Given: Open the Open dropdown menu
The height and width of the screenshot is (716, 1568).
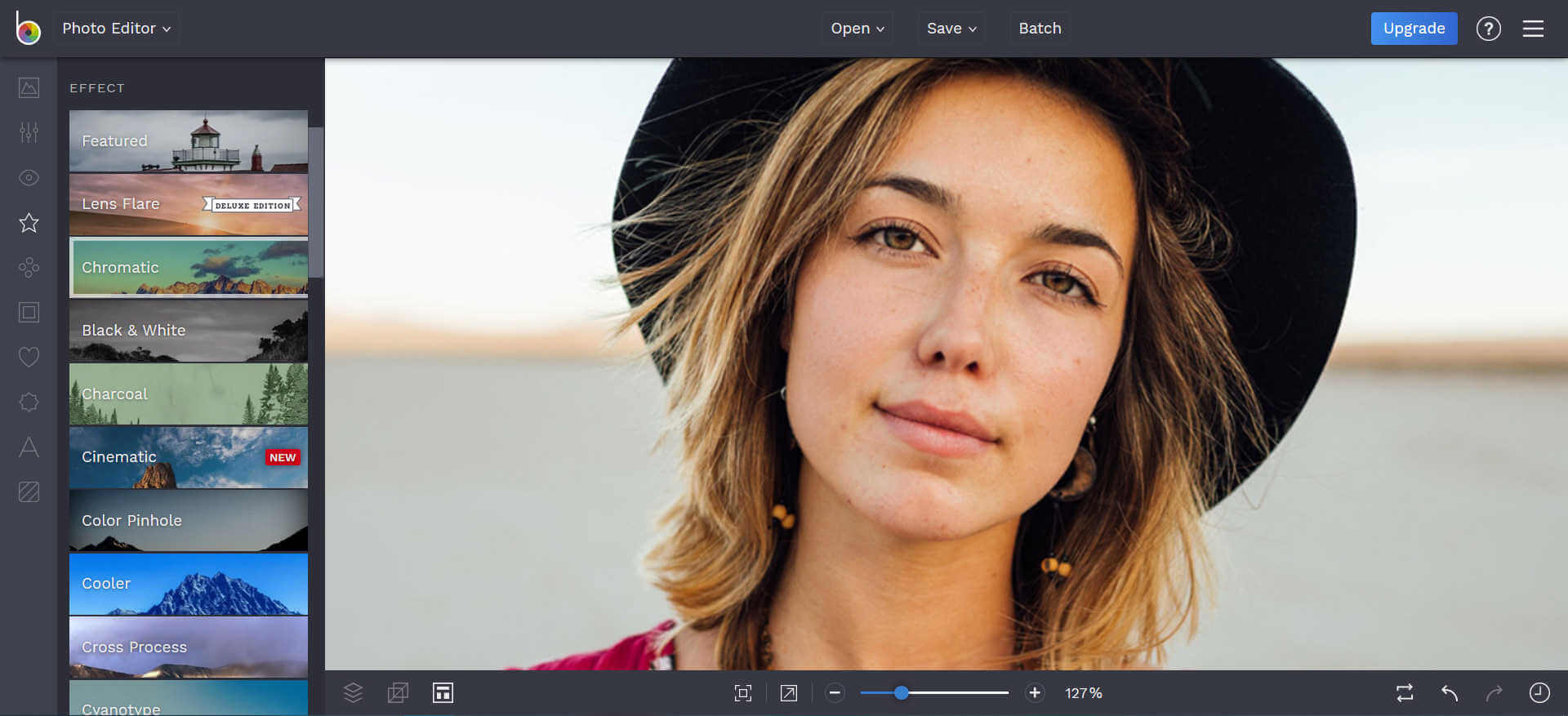Looking at the screenshot, I should pyautogui.click(x=857, y=29).
